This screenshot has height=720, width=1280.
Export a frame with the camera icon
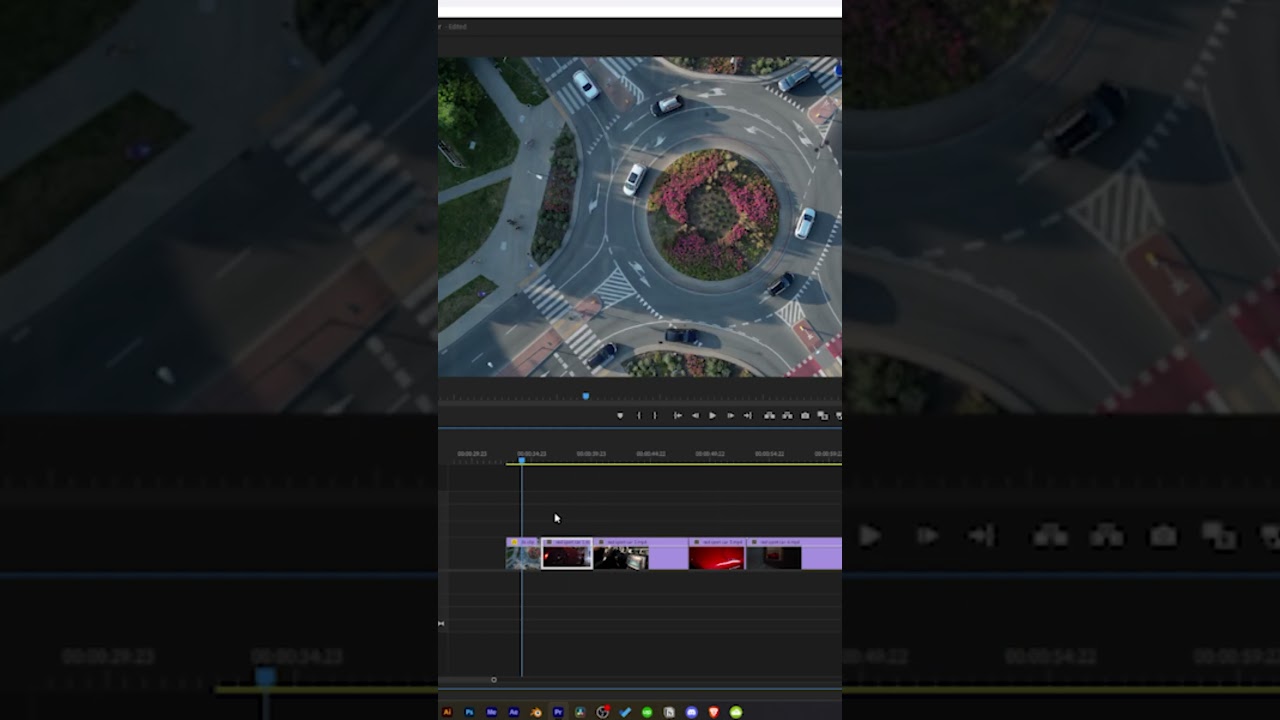(805, 415)
